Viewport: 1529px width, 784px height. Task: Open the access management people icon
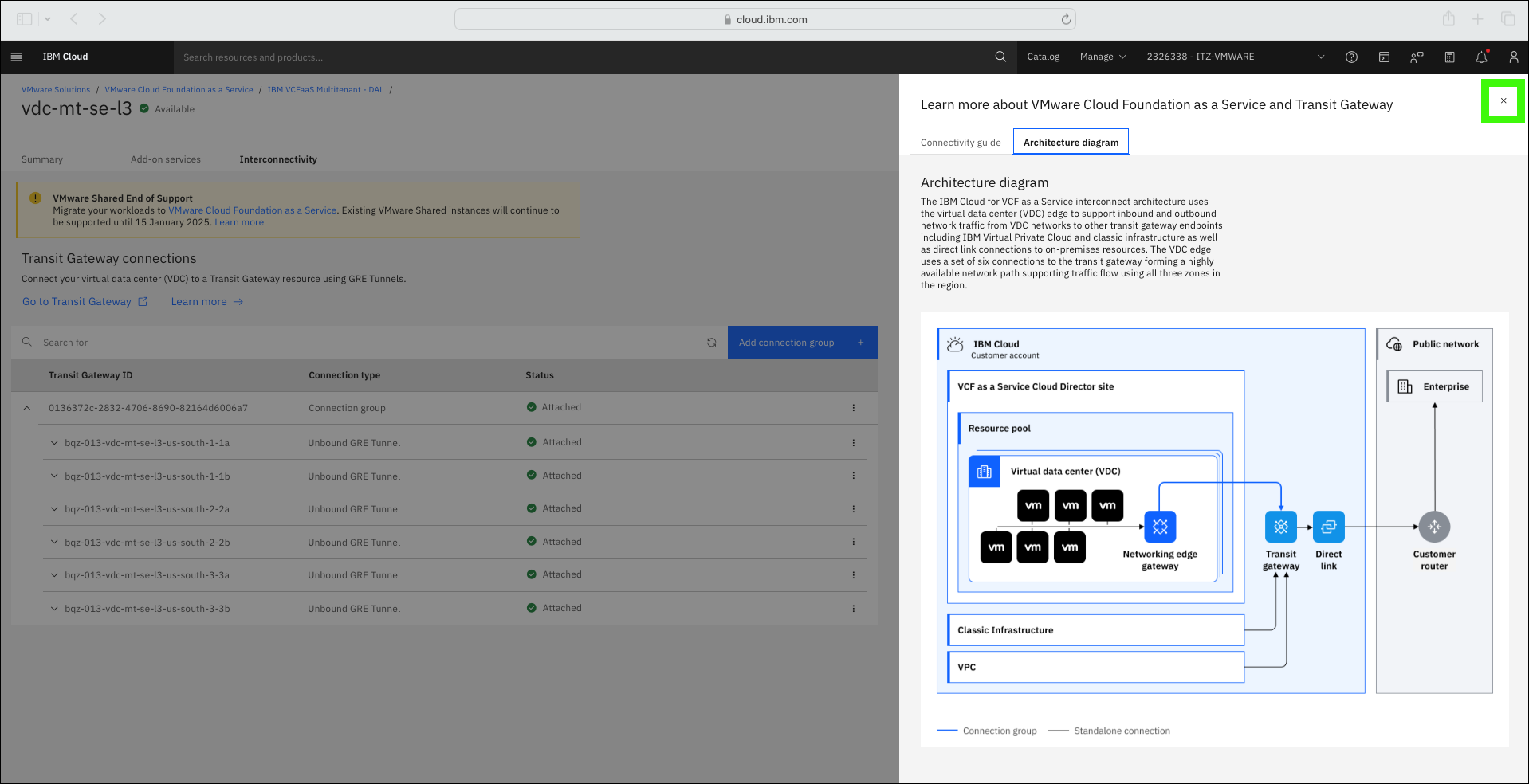click(x=1417, y=57)
